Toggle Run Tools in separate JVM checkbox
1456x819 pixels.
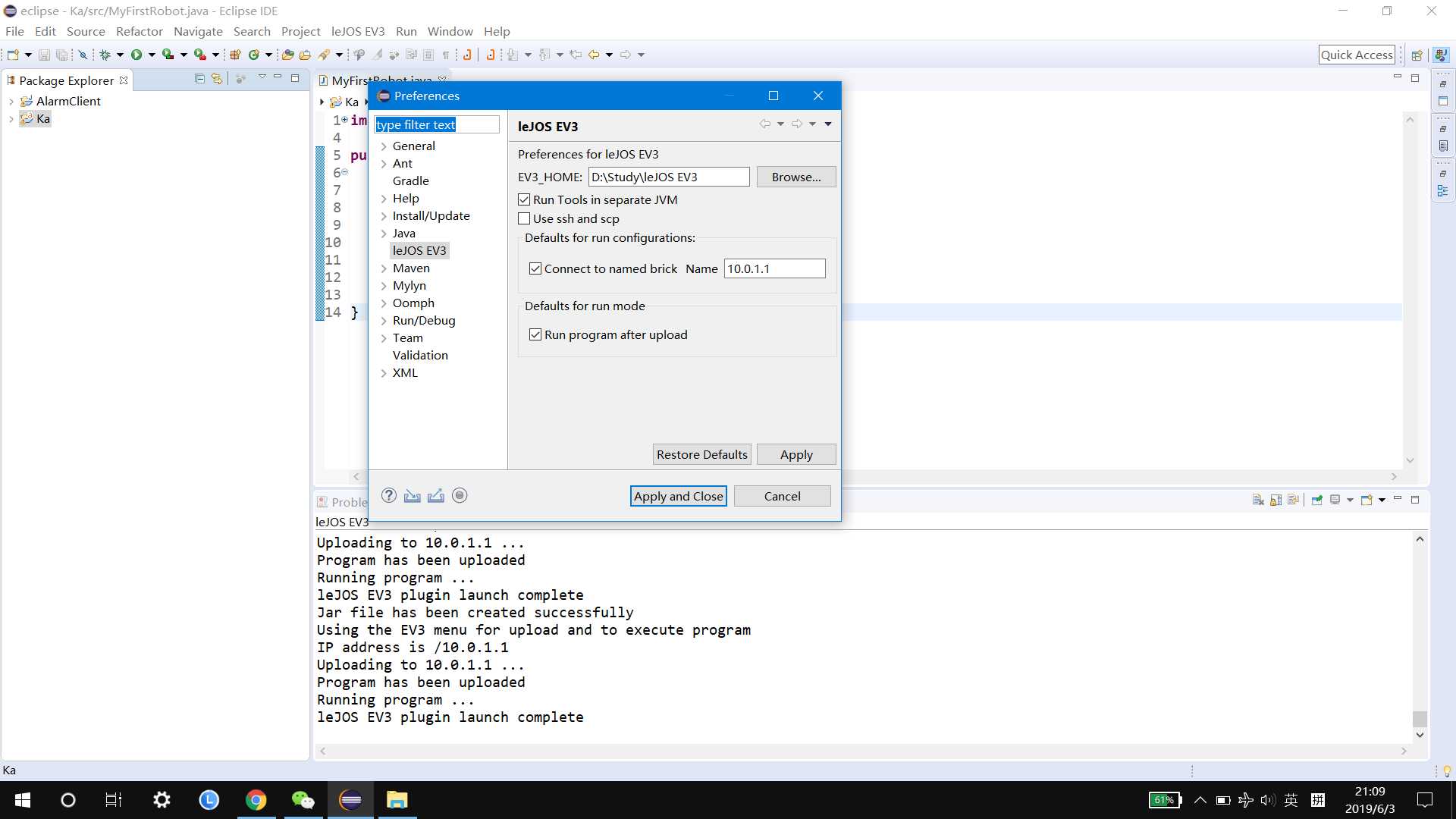pyautogui.click(x=524, y=199)
